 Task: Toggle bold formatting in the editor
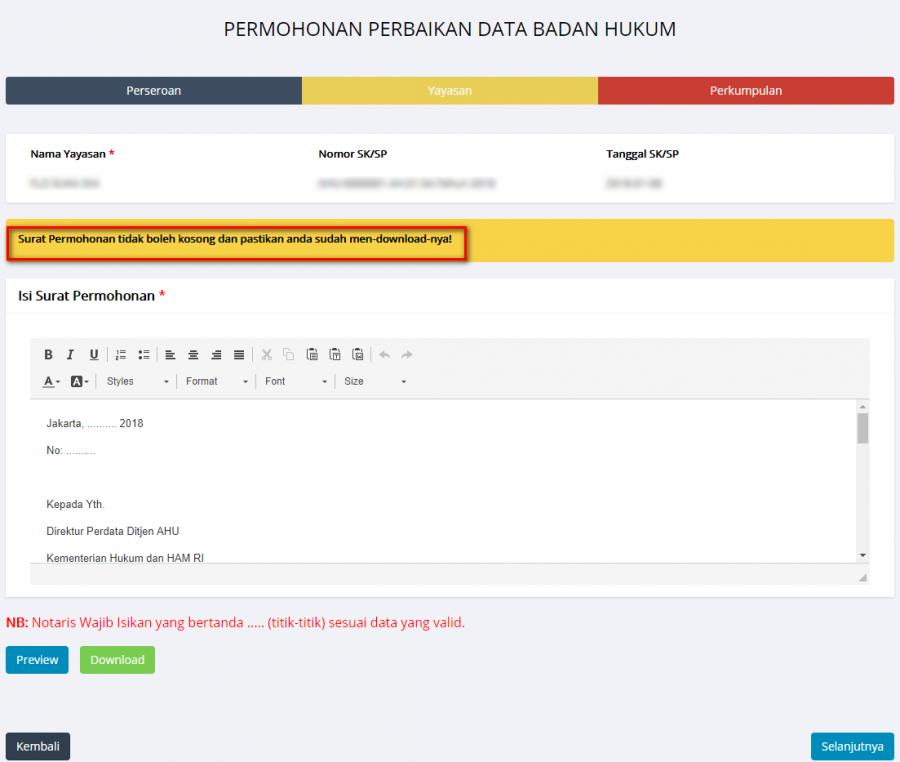coord(48,355)
